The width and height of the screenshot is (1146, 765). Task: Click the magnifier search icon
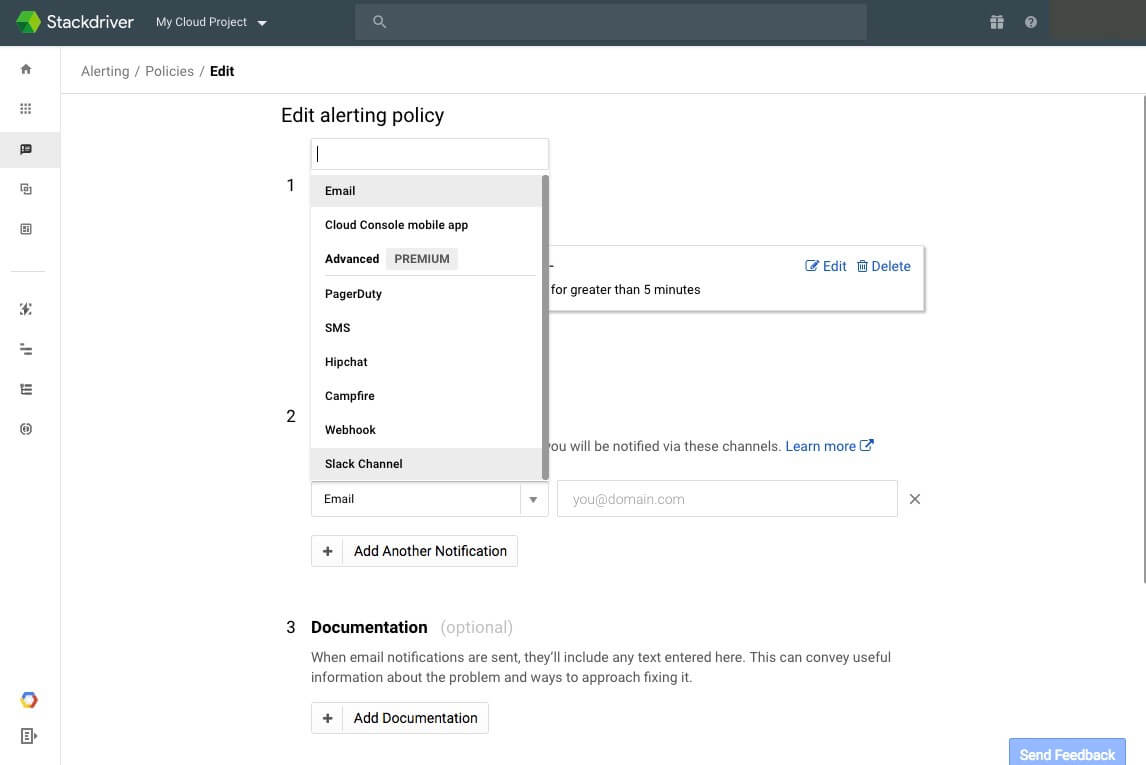click(x=379, y=22)
